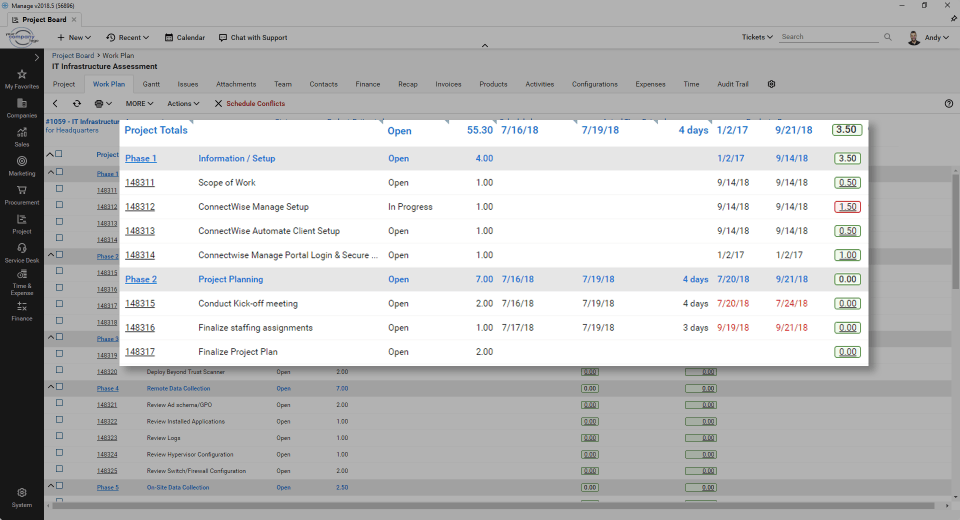Open the Service Desk module

click(x=21, y=252)
